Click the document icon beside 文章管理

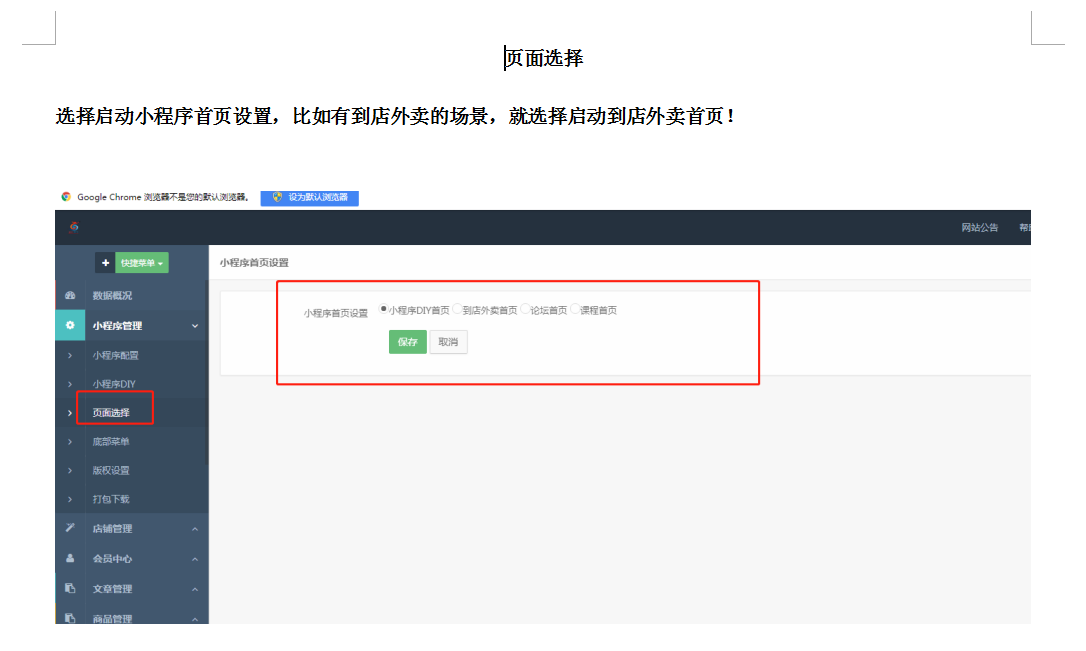click(x=70, y=588)
